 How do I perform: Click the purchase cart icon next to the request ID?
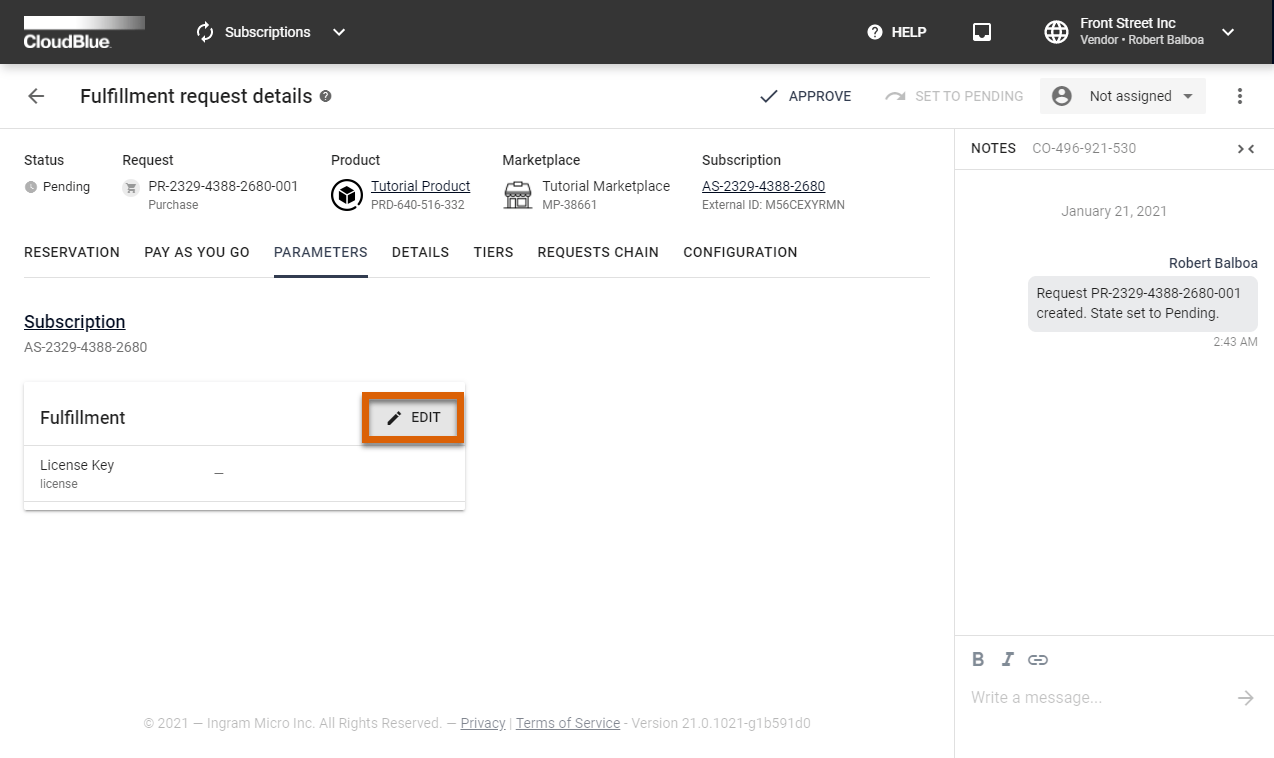click(x=130, y=186)
